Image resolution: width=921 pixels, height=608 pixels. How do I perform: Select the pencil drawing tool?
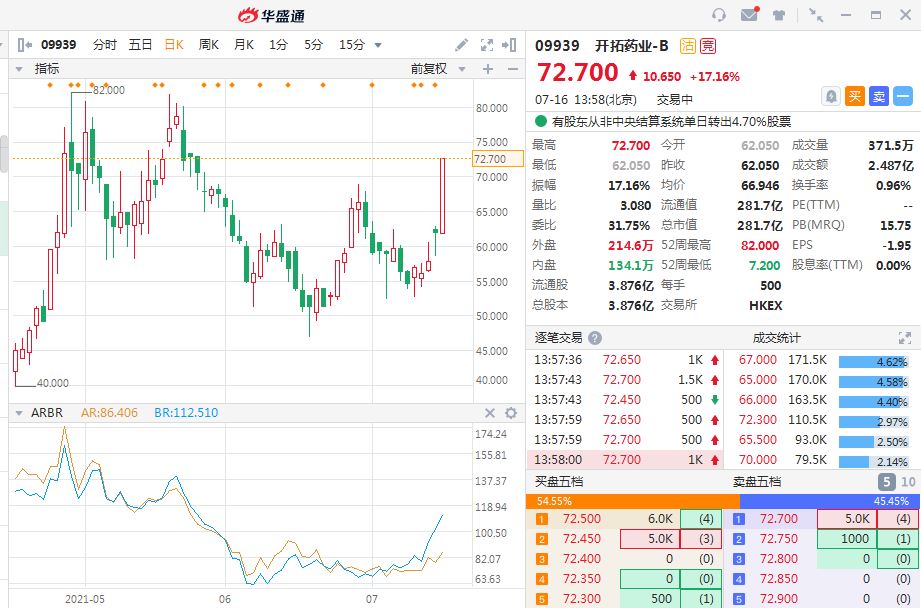[x=461, y=45]
